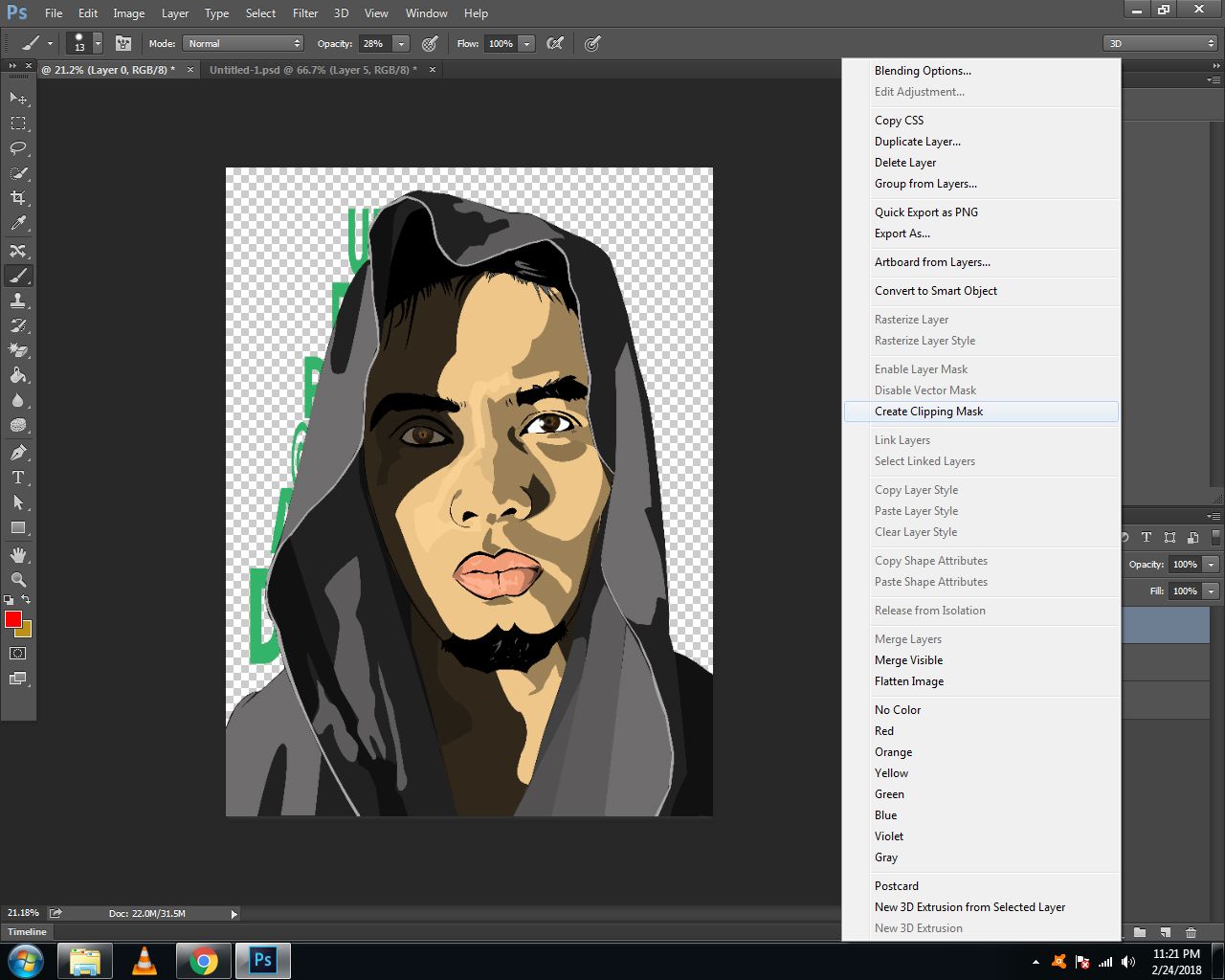The width and height of the screenshot is (1225, 980).
Task: Select the Crop tool
Action: pos(18,198)
